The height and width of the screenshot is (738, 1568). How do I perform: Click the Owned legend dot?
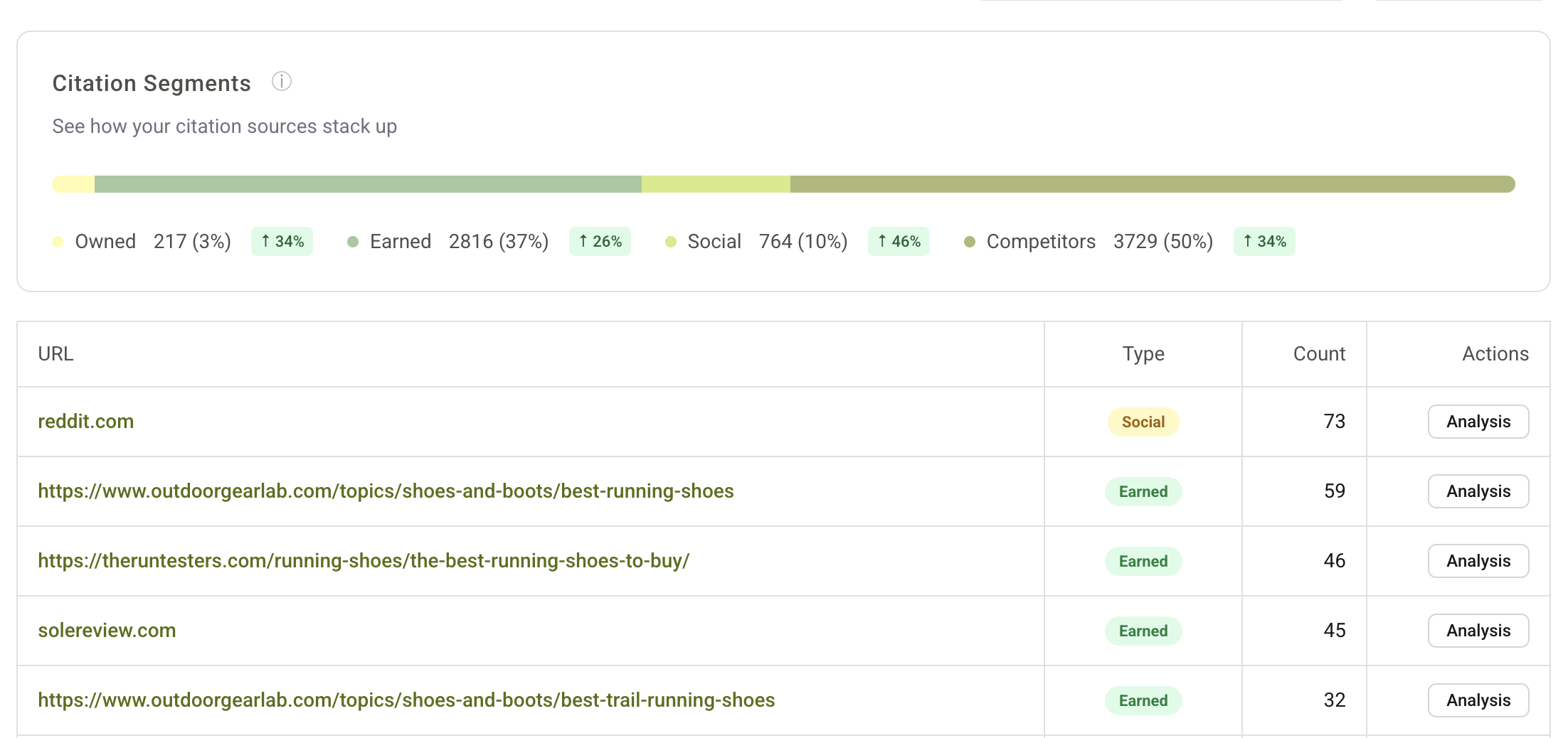tap(58, 242)
